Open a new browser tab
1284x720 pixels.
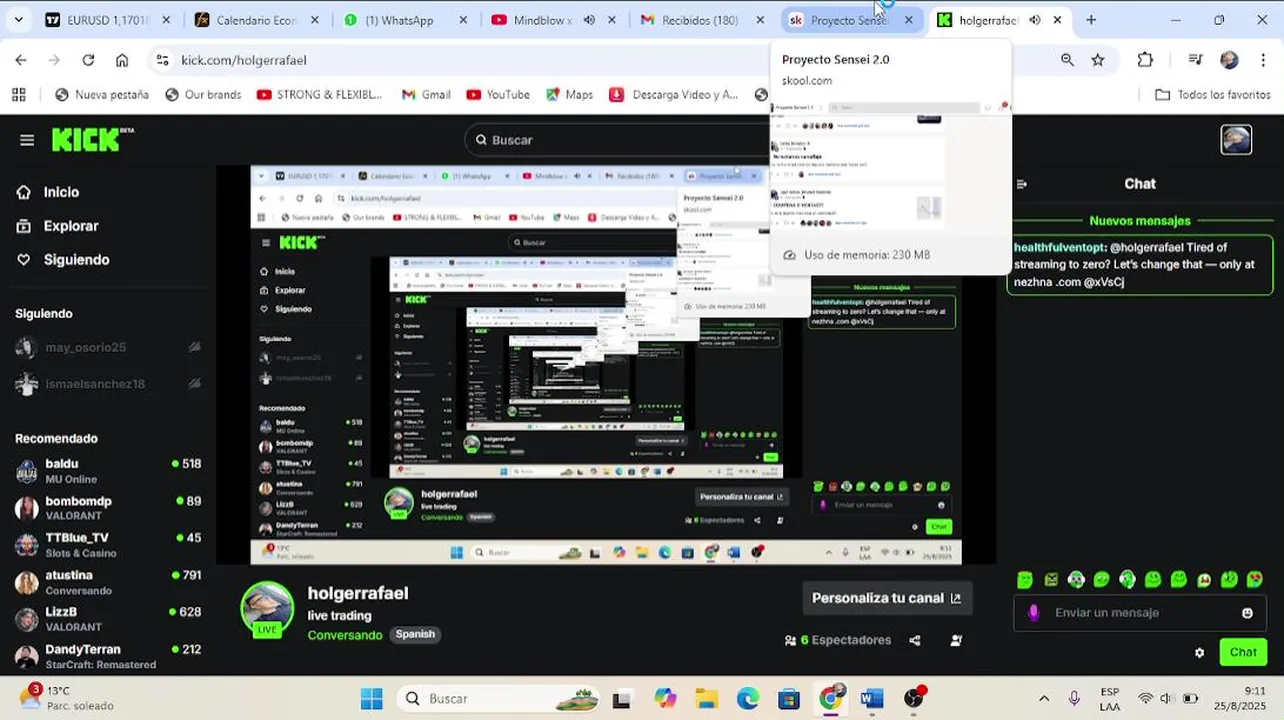click(x=1091, y=20)
